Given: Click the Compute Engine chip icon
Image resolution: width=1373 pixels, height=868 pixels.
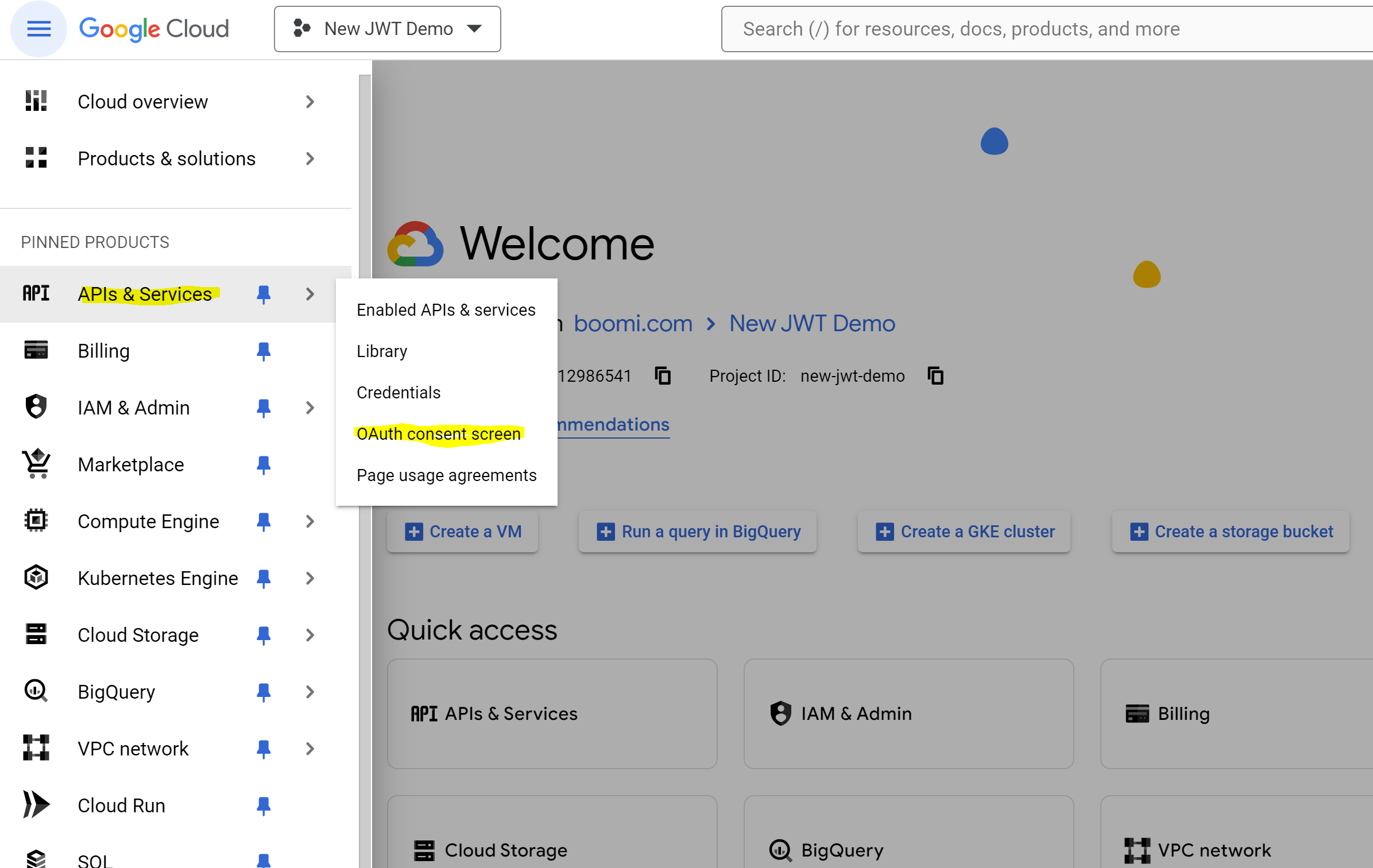Looking at the screenshot, I should pos(36,521).
